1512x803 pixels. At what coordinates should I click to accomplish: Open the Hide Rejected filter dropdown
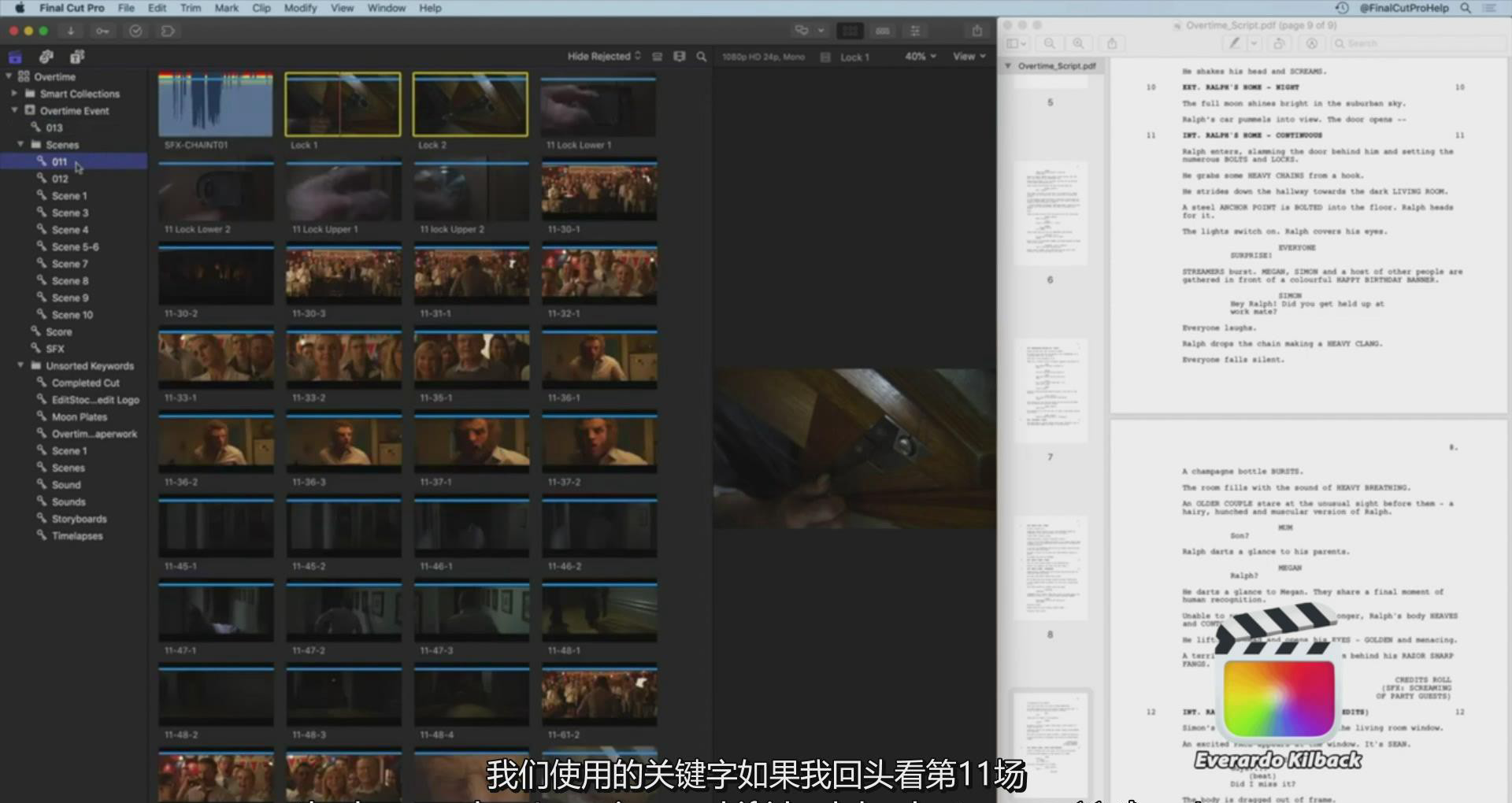point(604,57)
